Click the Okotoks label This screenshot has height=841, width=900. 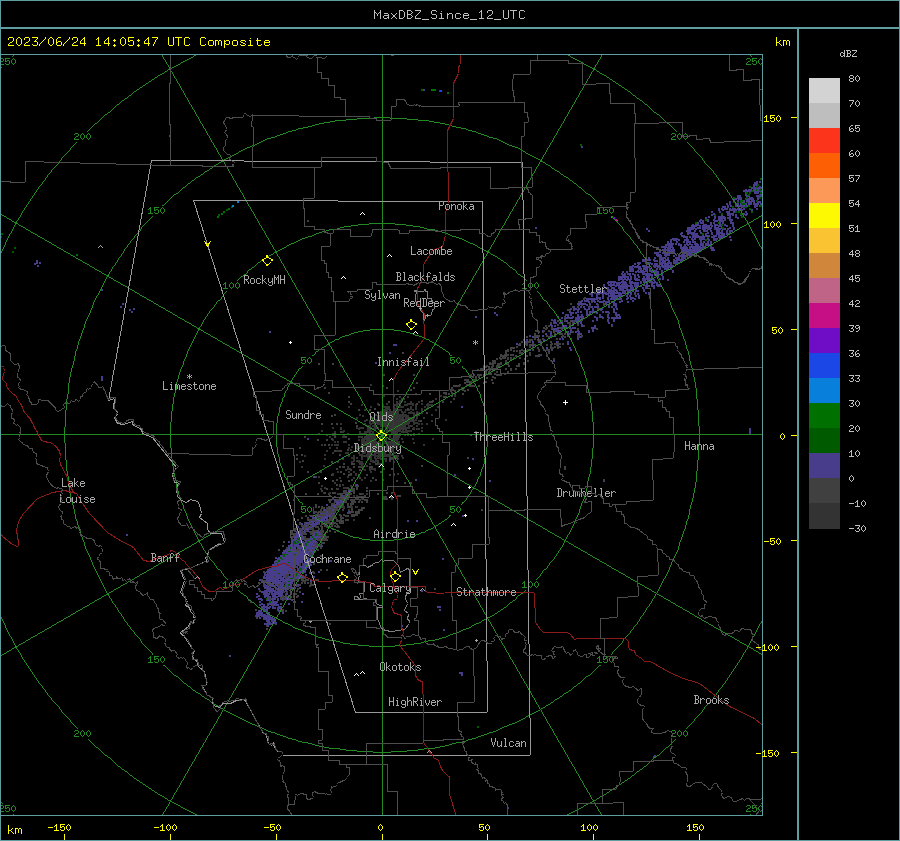tap(400, 667)
